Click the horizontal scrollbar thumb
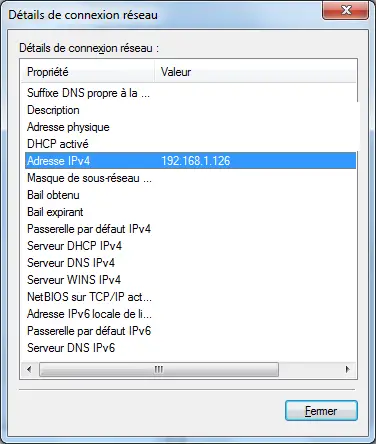 (159, 369)
